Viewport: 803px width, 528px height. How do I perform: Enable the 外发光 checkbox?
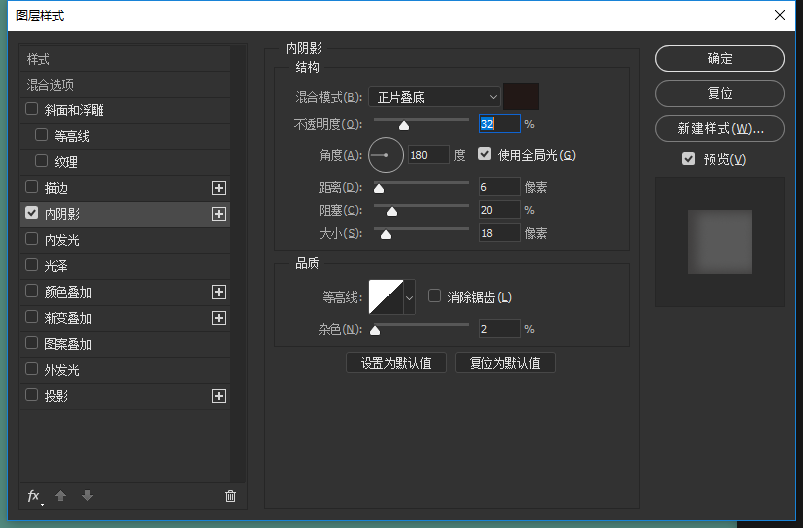tap(31, 369)
